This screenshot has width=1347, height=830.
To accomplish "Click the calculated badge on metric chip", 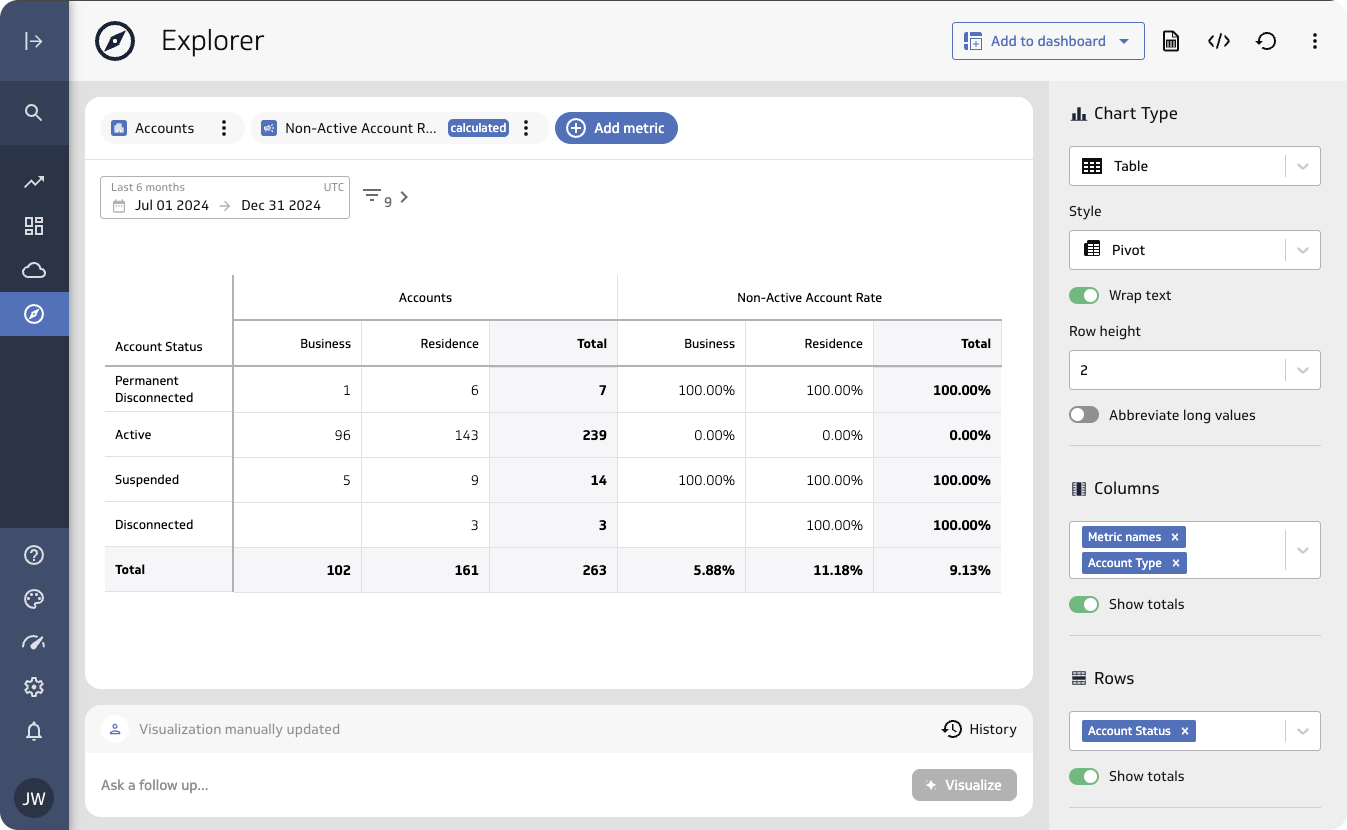I will pyautogui.click(x=478, y=128).
